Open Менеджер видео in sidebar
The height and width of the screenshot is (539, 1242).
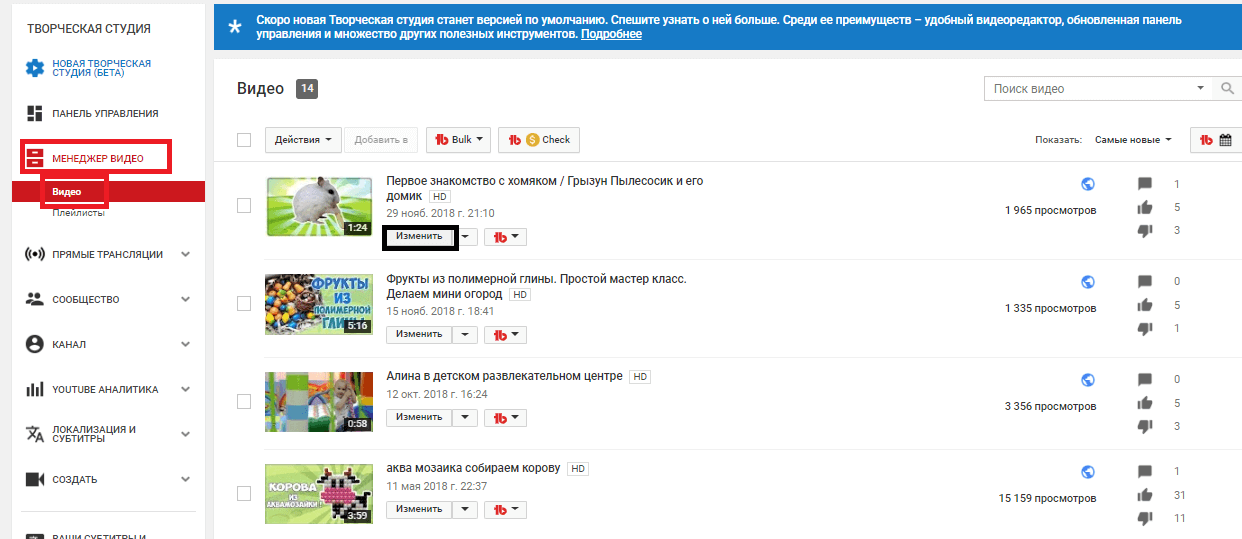(x=97, y=158)
